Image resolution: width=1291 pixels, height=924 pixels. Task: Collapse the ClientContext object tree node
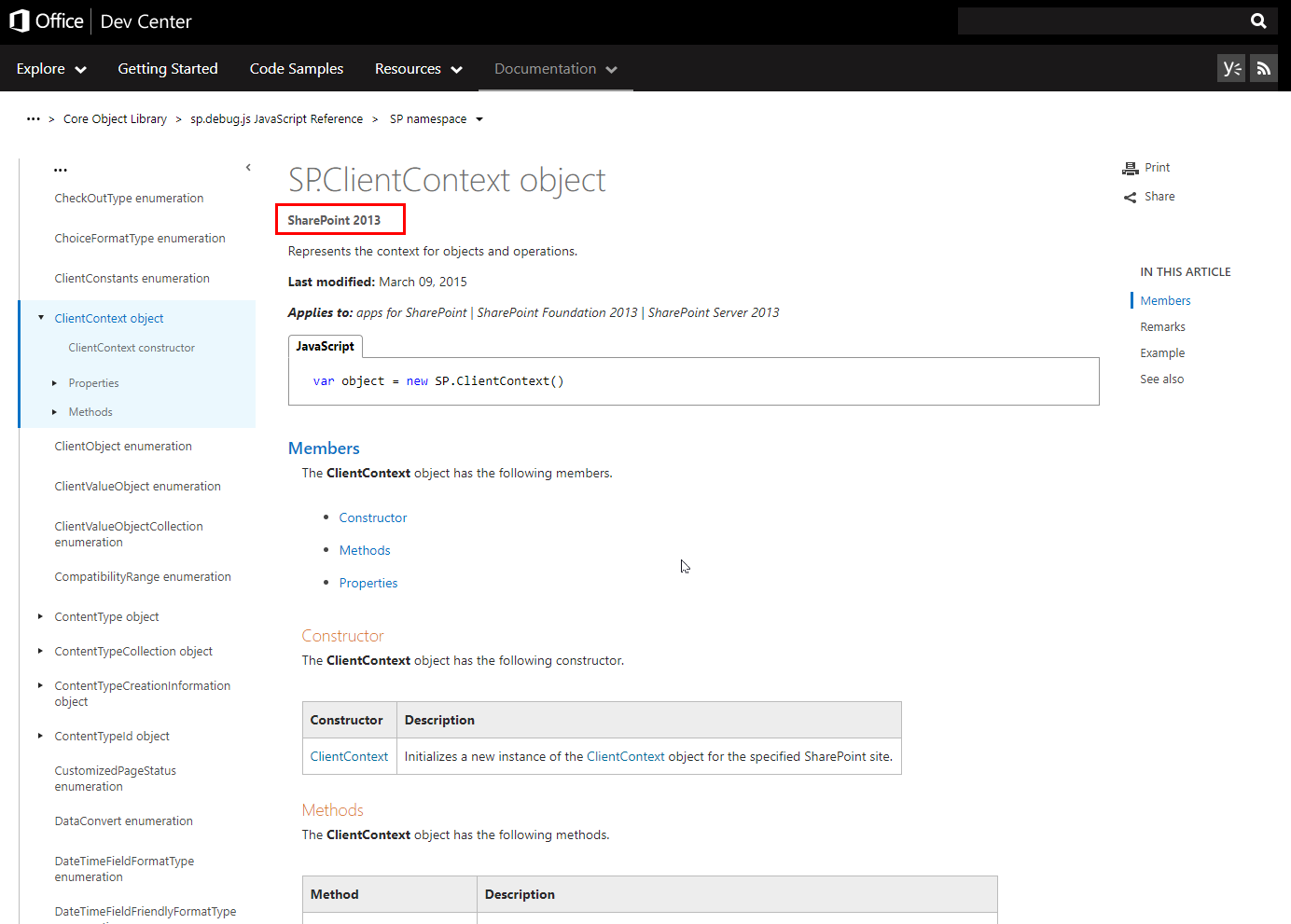[41, 318]
